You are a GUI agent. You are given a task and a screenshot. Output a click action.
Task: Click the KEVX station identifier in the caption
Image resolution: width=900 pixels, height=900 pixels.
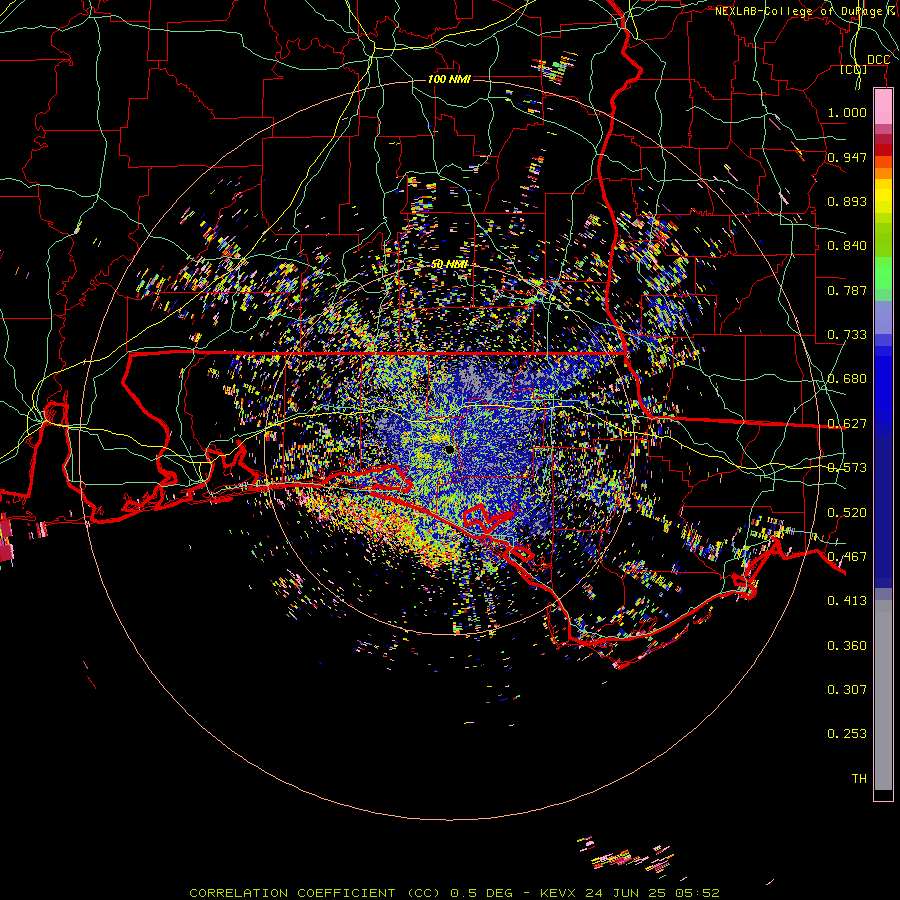point(560,893)
